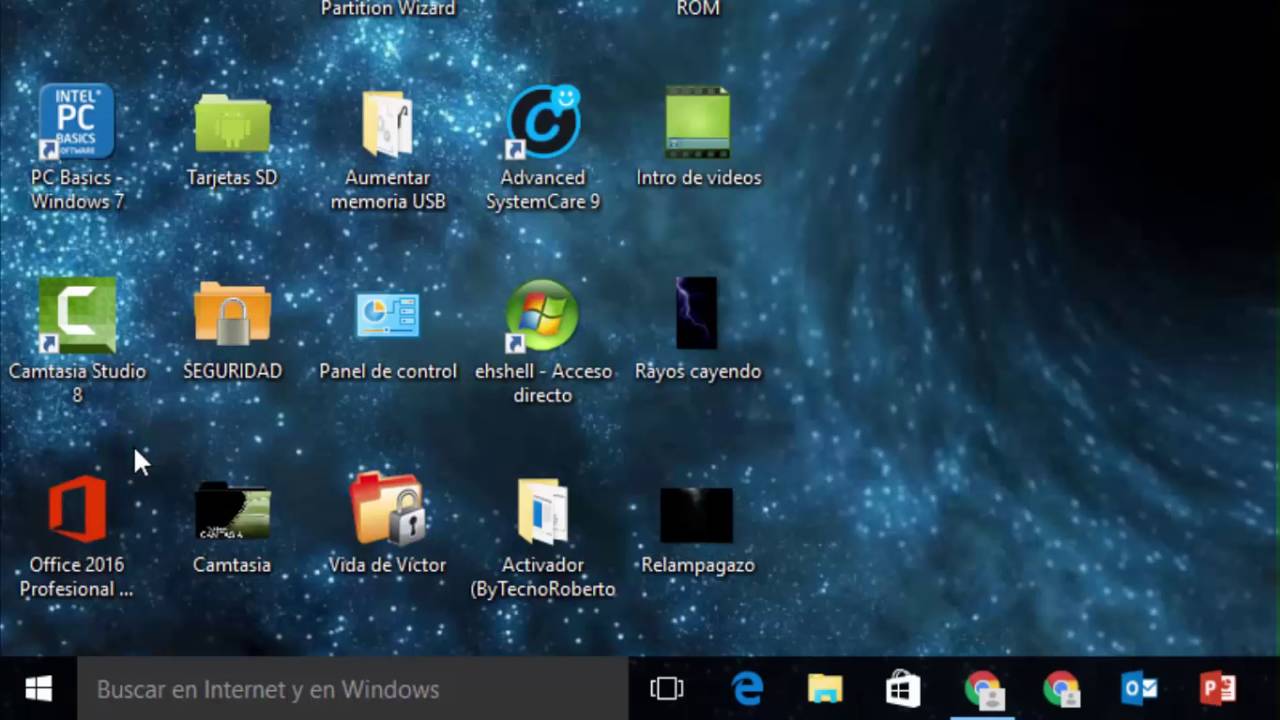Image resolution: width=1280 pixels, height=720 pixels.
Task: Open File Explorer from the taskbar
Action: coord(825,689)
